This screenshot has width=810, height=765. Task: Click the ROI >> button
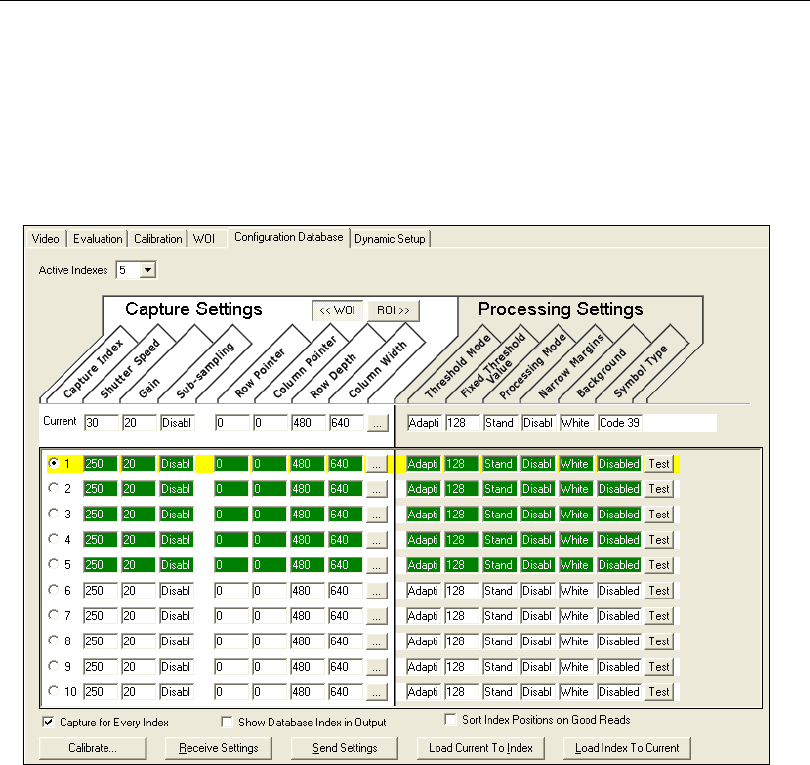point(393,310)
